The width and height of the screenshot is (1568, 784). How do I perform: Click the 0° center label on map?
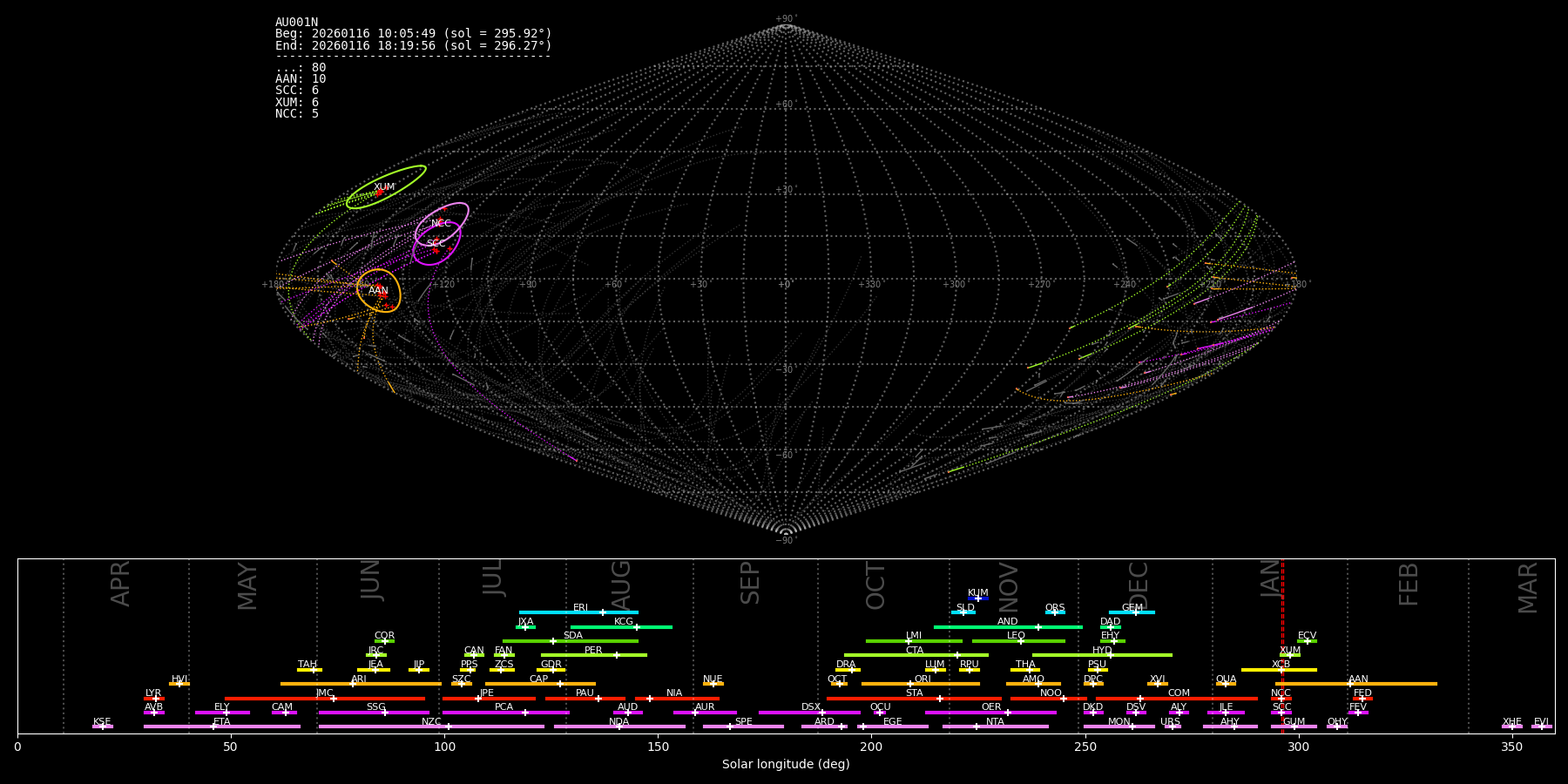click(785, 285)
